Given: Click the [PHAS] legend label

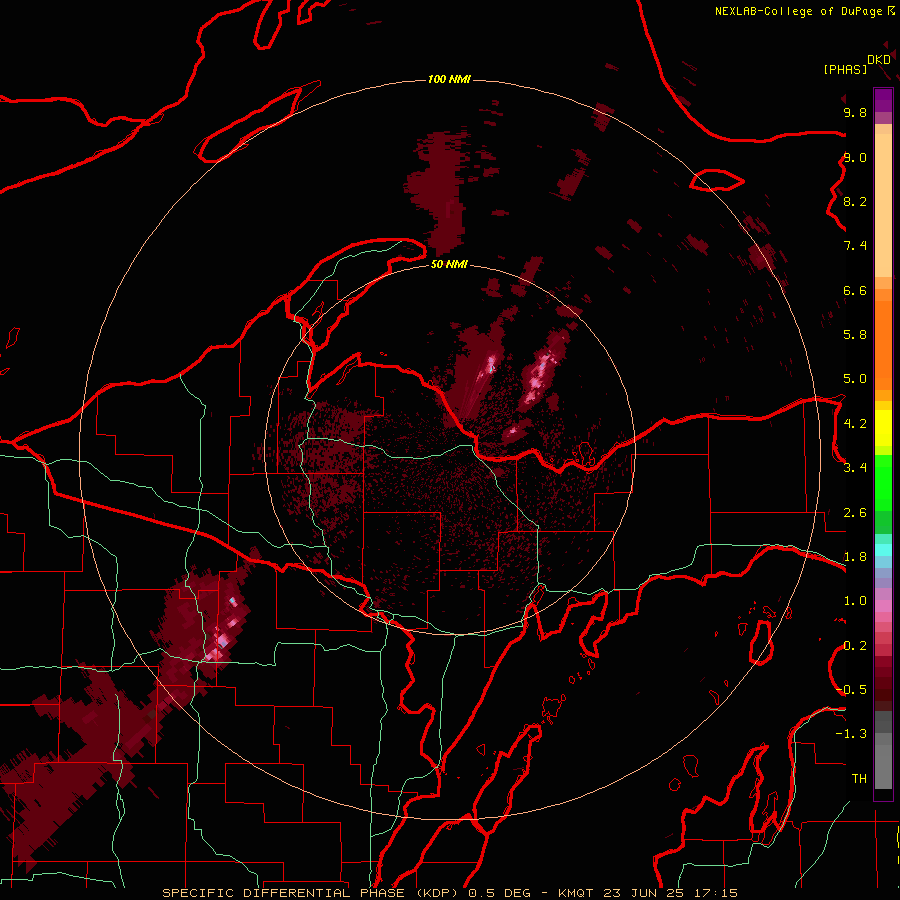Looking at the screenshot, I should pyautogui.click(x=845, y=70).
